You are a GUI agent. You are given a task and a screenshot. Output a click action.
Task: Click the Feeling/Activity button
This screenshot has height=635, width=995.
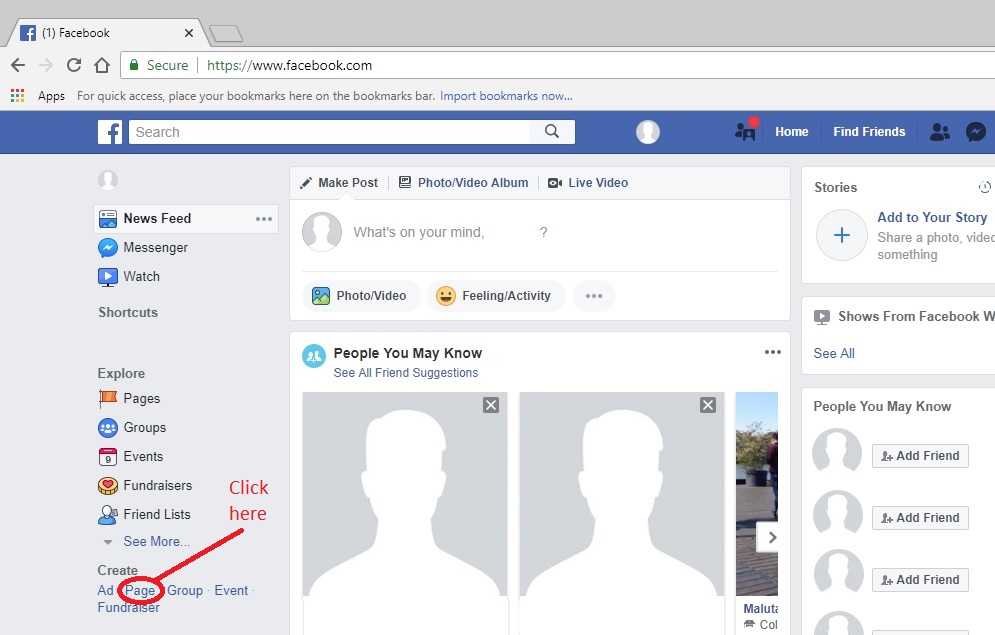tap(496, 296)
